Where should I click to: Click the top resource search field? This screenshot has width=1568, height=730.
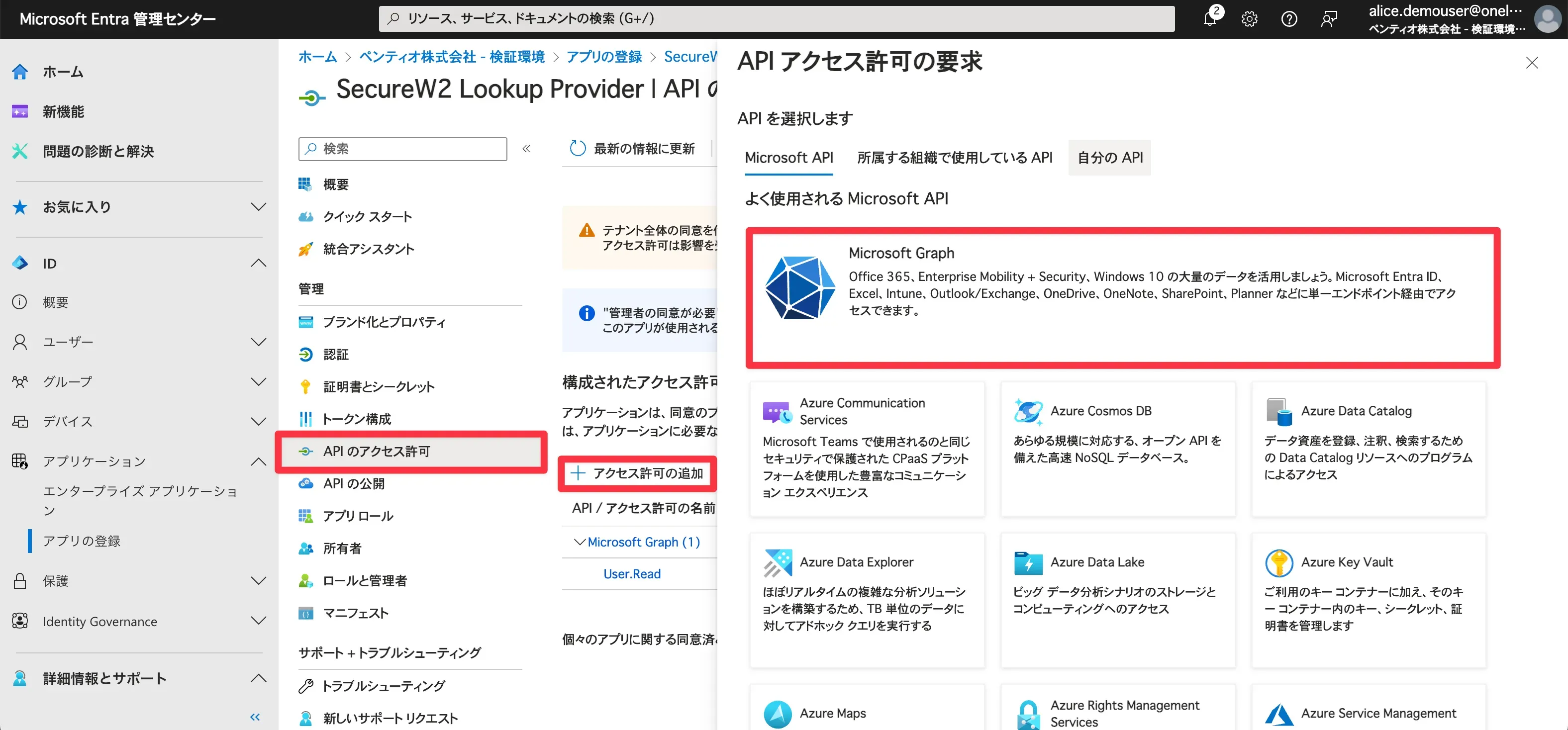pos(776,19)
